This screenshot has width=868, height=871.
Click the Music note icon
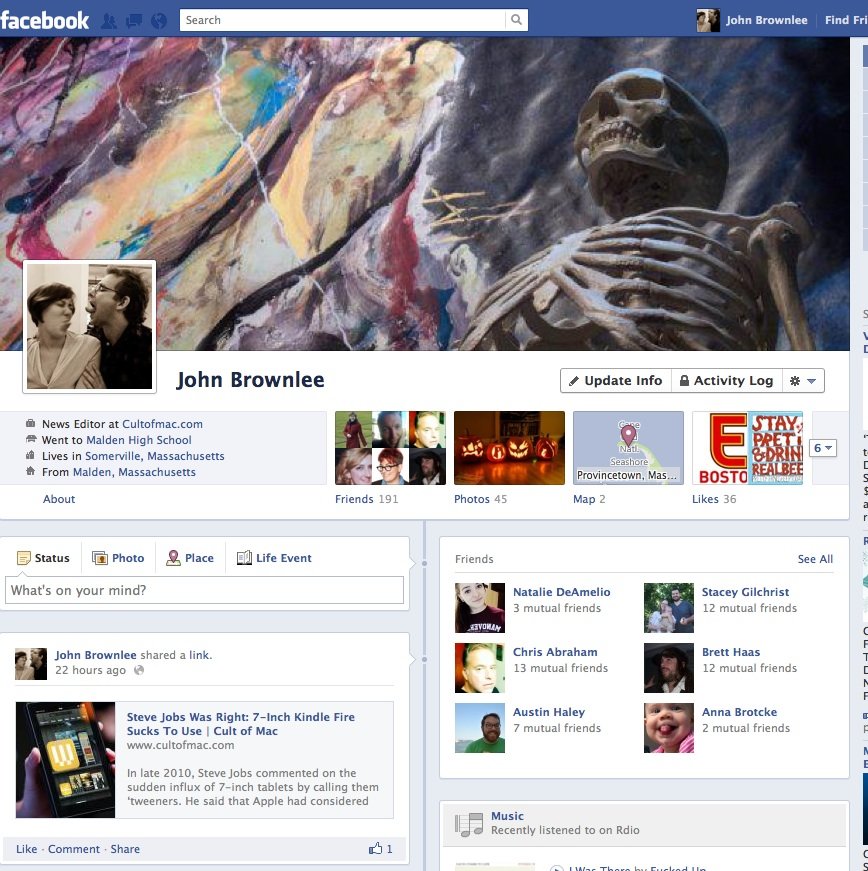(469, 824)
